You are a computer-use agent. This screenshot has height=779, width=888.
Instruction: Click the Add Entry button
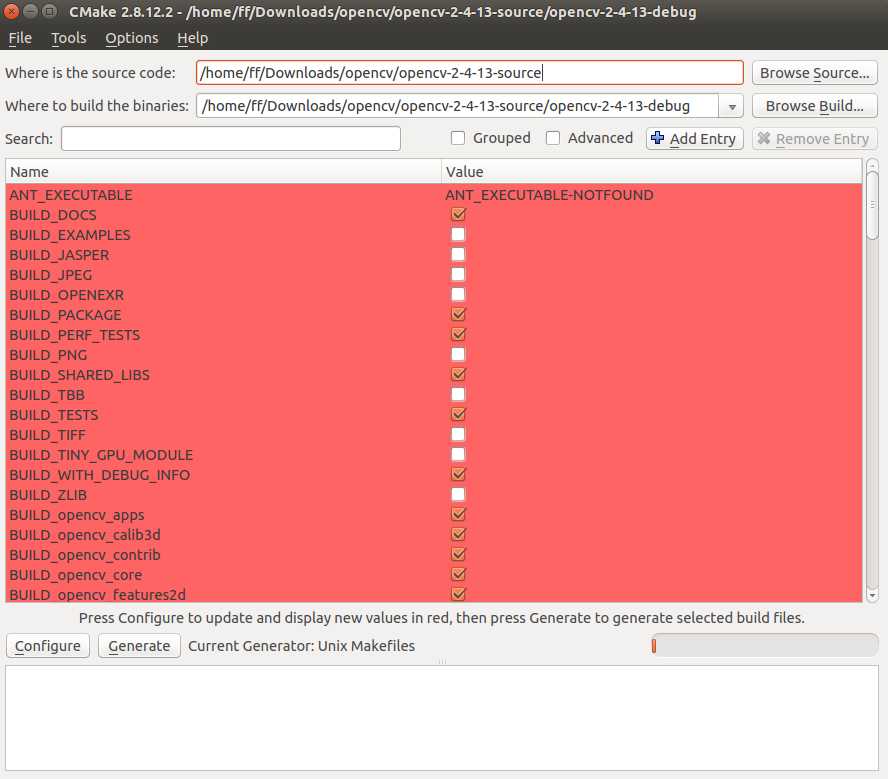[694, 139]
